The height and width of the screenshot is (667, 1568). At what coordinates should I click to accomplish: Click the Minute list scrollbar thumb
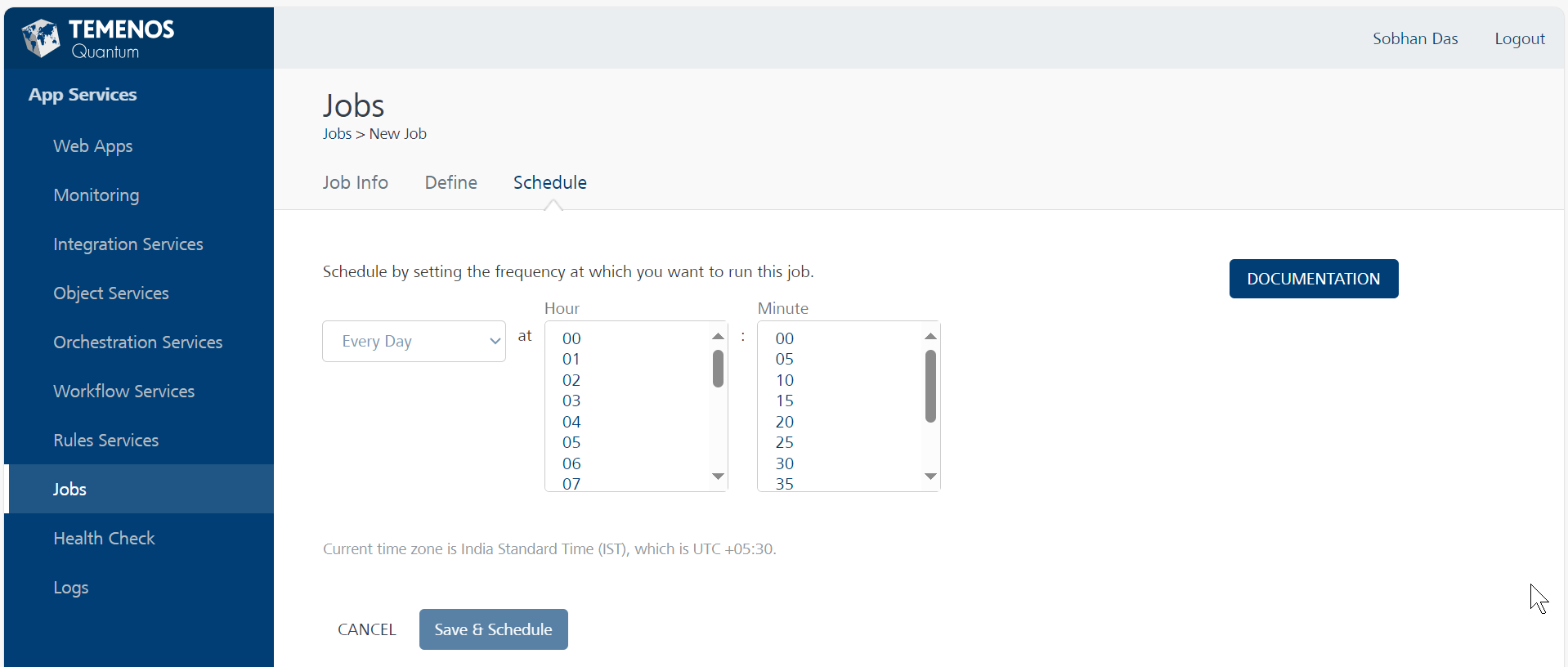pyautogui.click(x=930, y=386)
